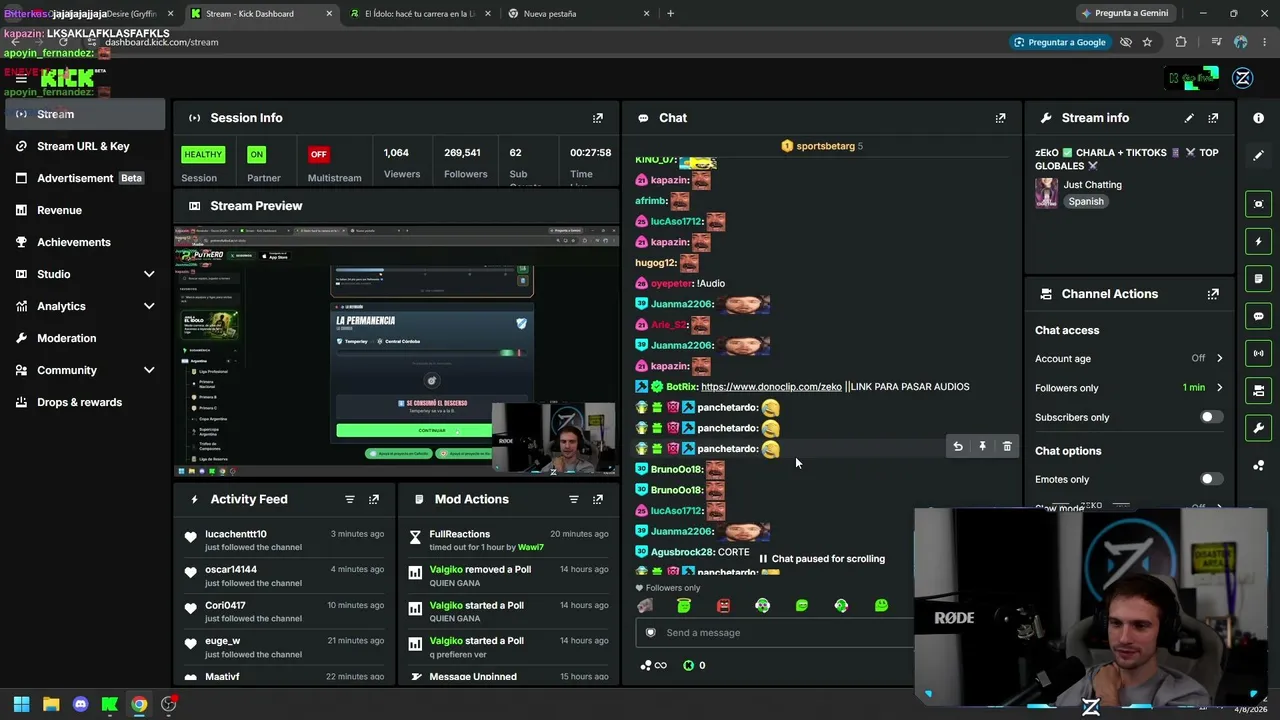Open Stream in the sidebar
This screenshot has height=720, width=1280.
click(x=85, y=114)
